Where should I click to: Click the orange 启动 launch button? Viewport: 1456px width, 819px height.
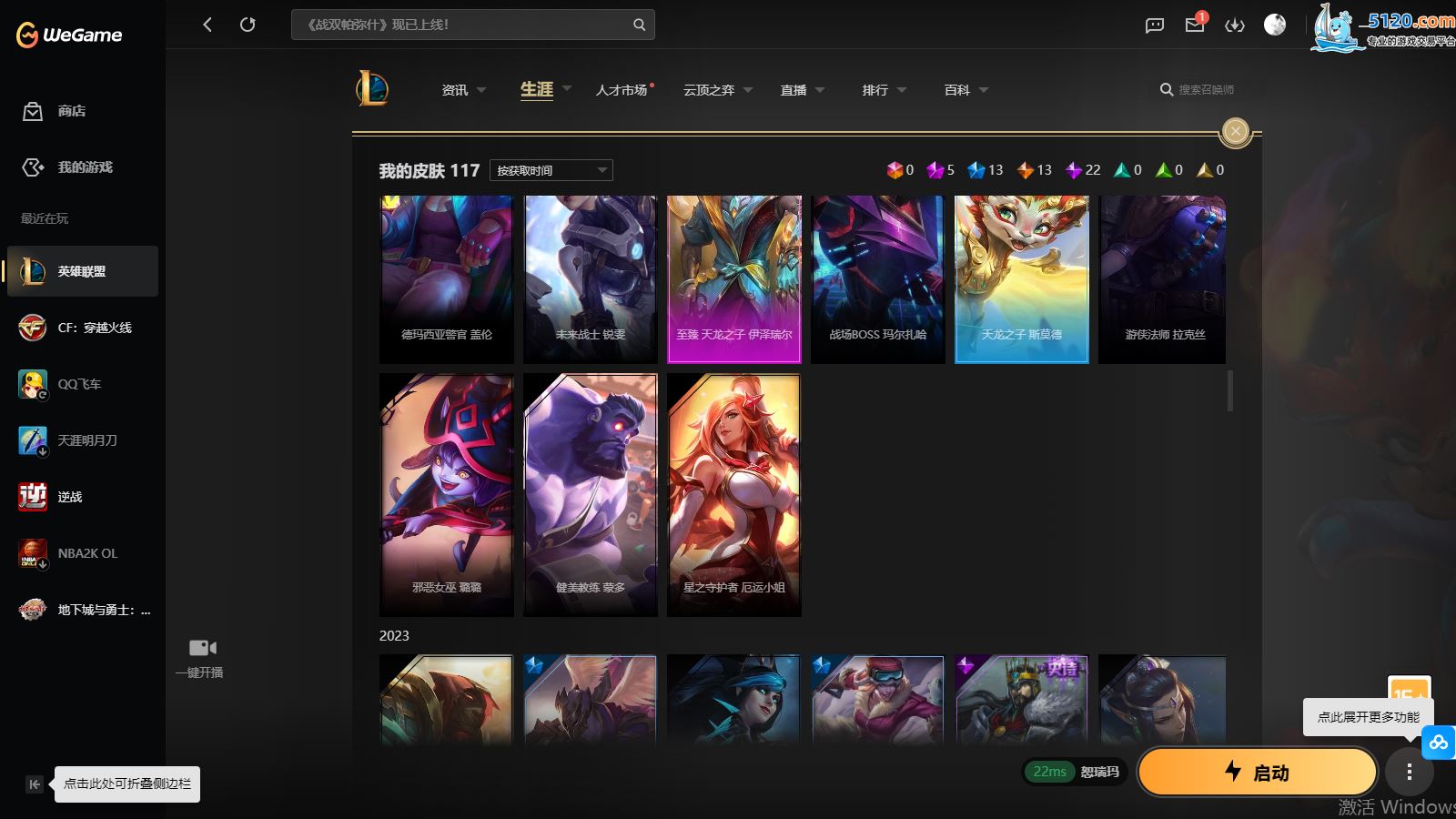click(x=1257, y=772)
